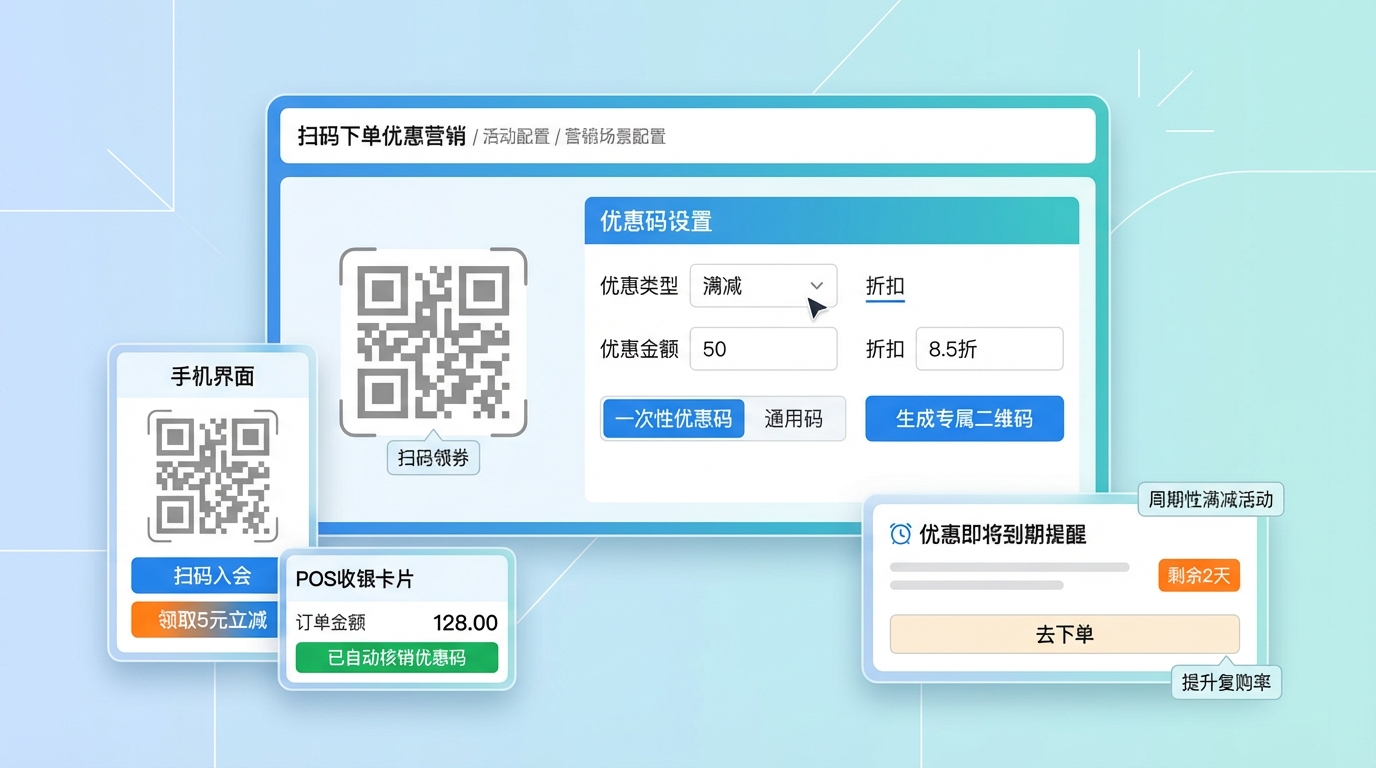Viewport: 1376px width, 768px height.
Task: Click the 周期性满减活动 tag
Action: pyautogui.click(x=1211, y=500)
